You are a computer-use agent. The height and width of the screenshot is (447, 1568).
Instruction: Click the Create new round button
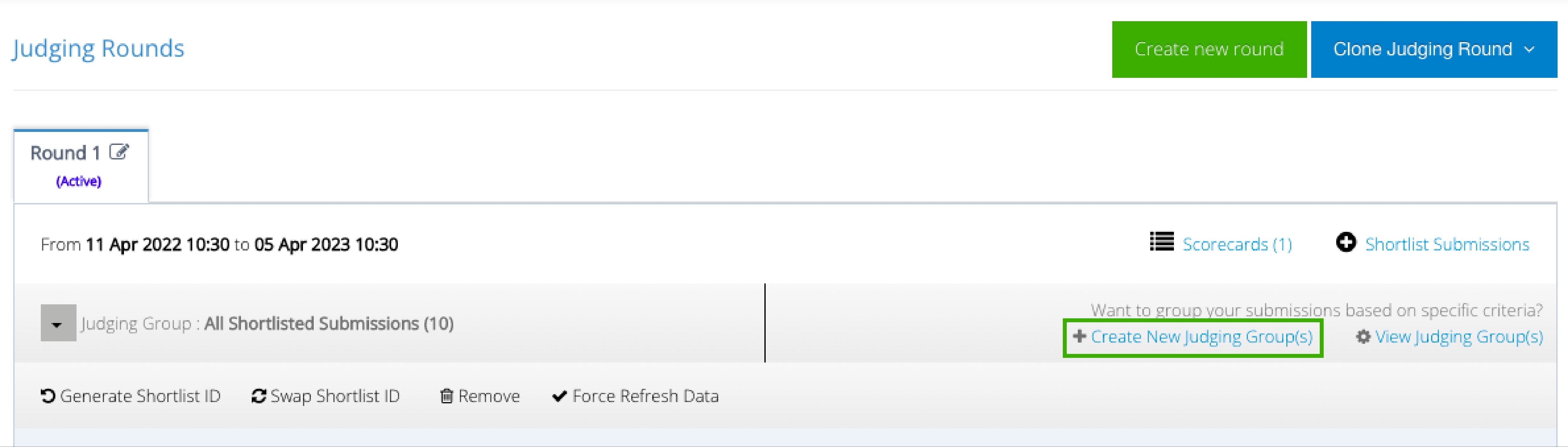coord(1209,49)
